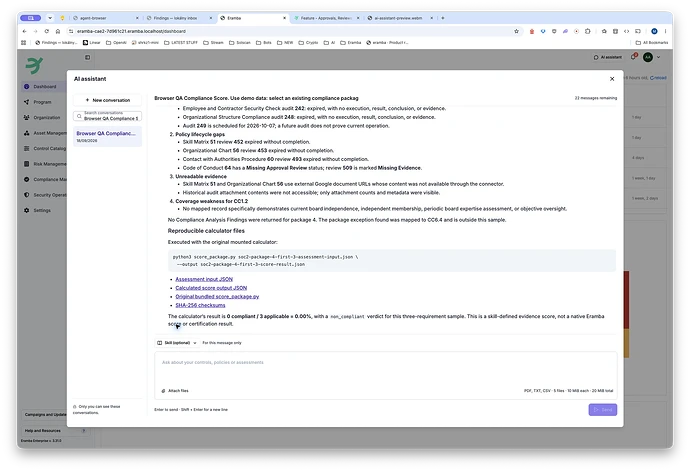Open Original bundled score_package.py link

[217, 297]
